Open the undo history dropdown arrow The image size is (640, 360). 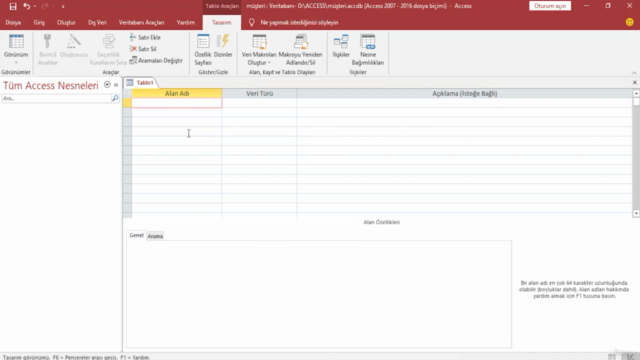click(34, 6)
